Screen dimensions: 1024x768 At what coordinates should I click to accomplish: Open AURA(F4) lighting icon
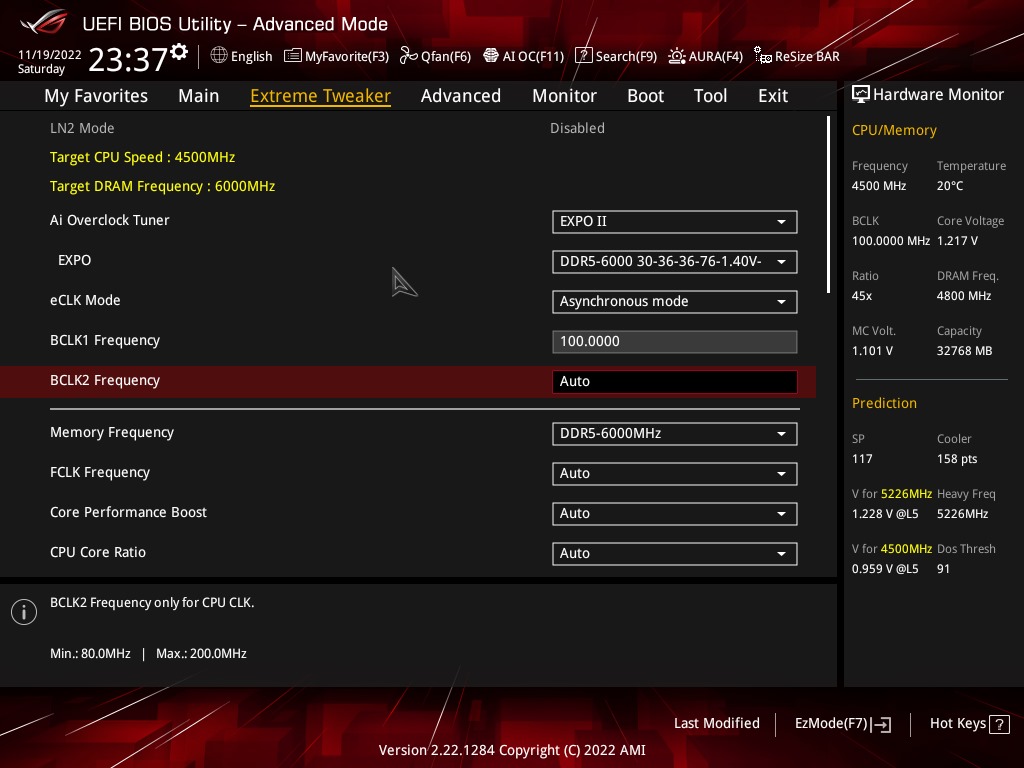[x=677, y=56]
